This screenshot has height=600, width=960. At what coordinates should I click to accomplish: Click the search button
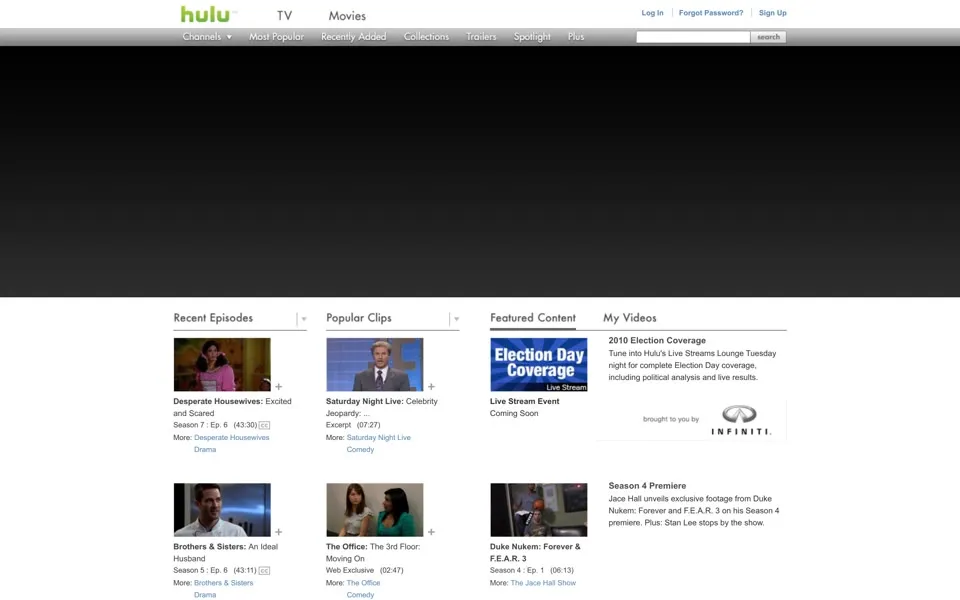(768, 37)
